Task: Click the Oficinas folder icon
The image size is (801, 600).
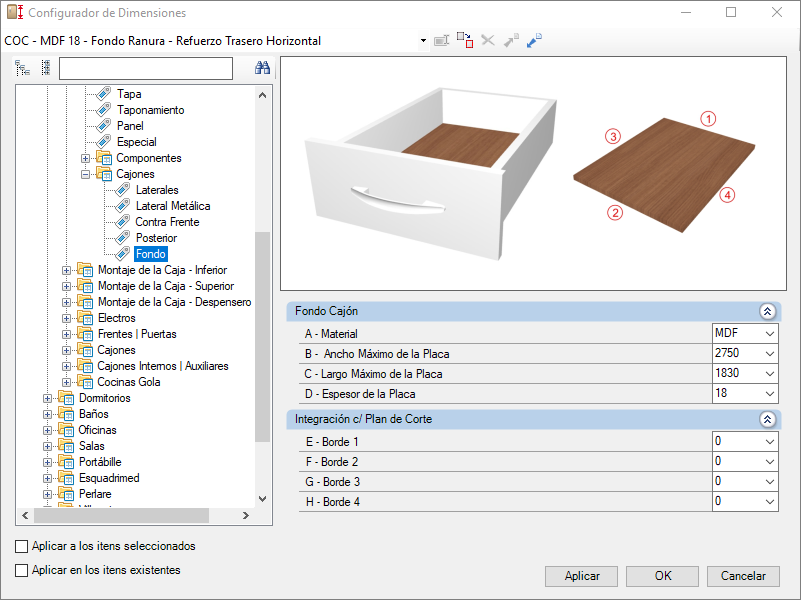Action: 66,430
